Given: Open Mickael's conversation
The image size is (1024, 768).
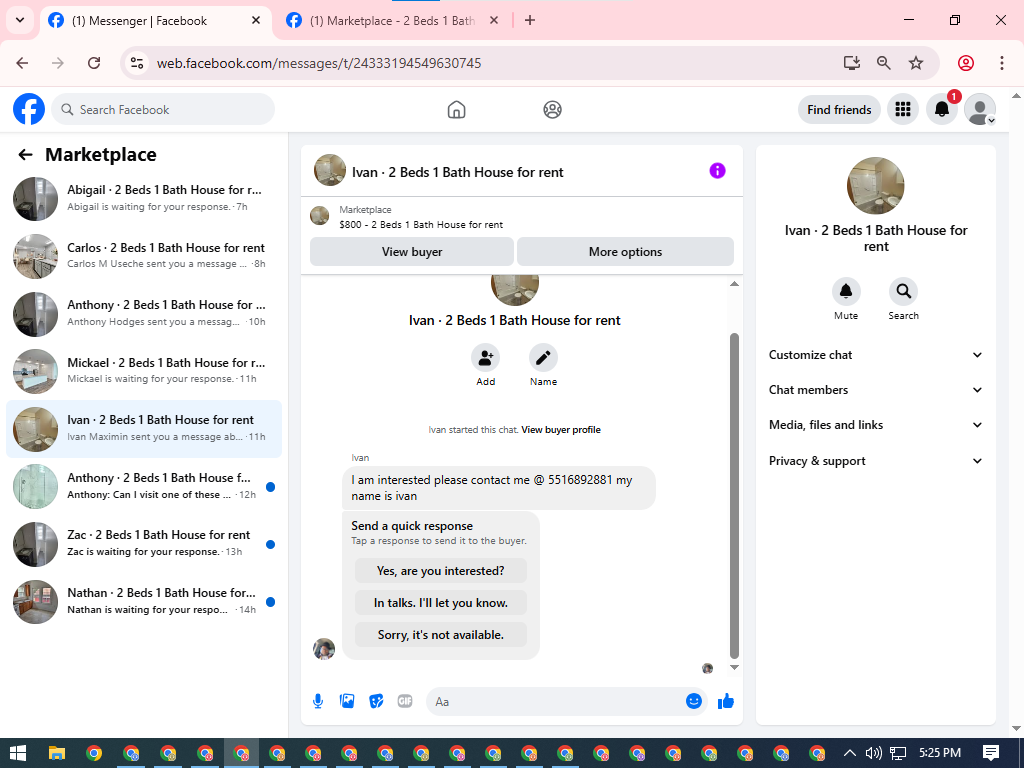Looking at the screenshot, I should 144,370.
